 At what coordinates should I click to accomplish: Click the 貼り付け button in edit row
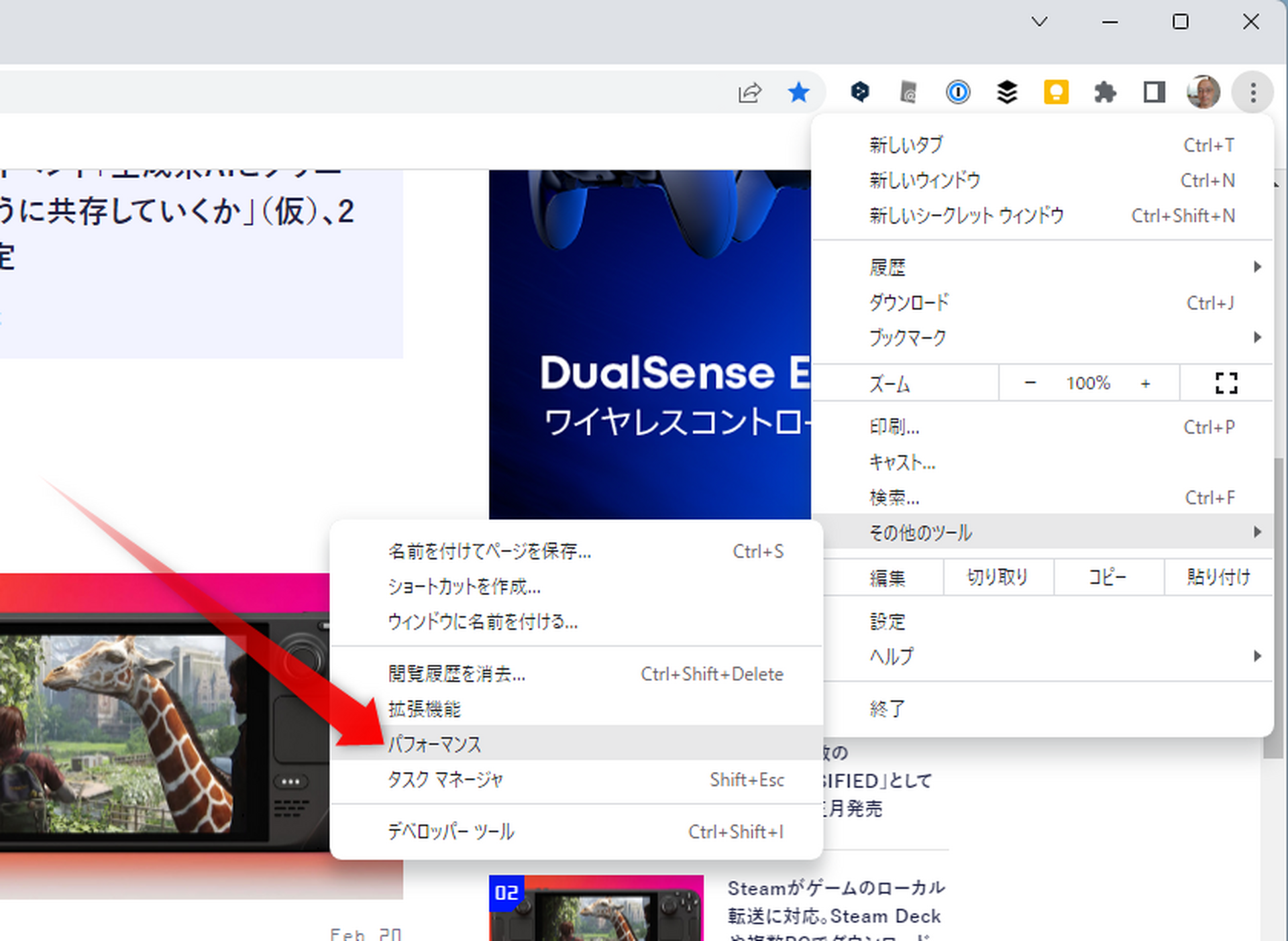[x=1218, y=577]
